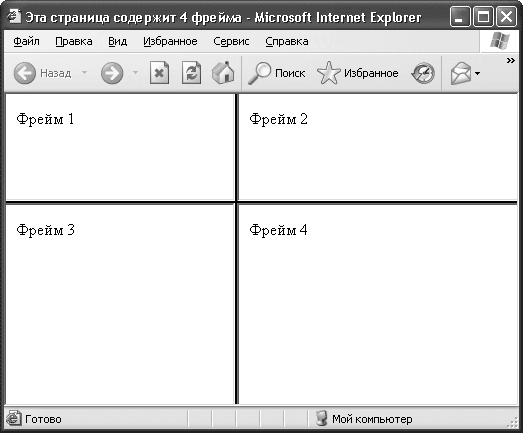
Task: Show more toolbar buttons chevron
Action: (x=511, y=60)
